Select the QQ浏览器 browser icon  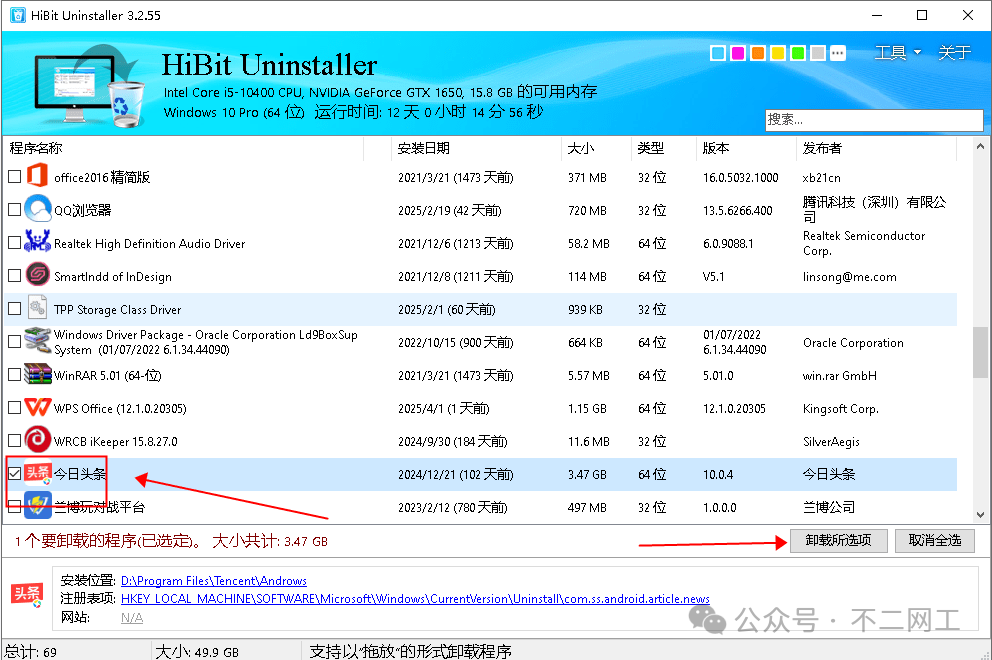tap(38, 210)
